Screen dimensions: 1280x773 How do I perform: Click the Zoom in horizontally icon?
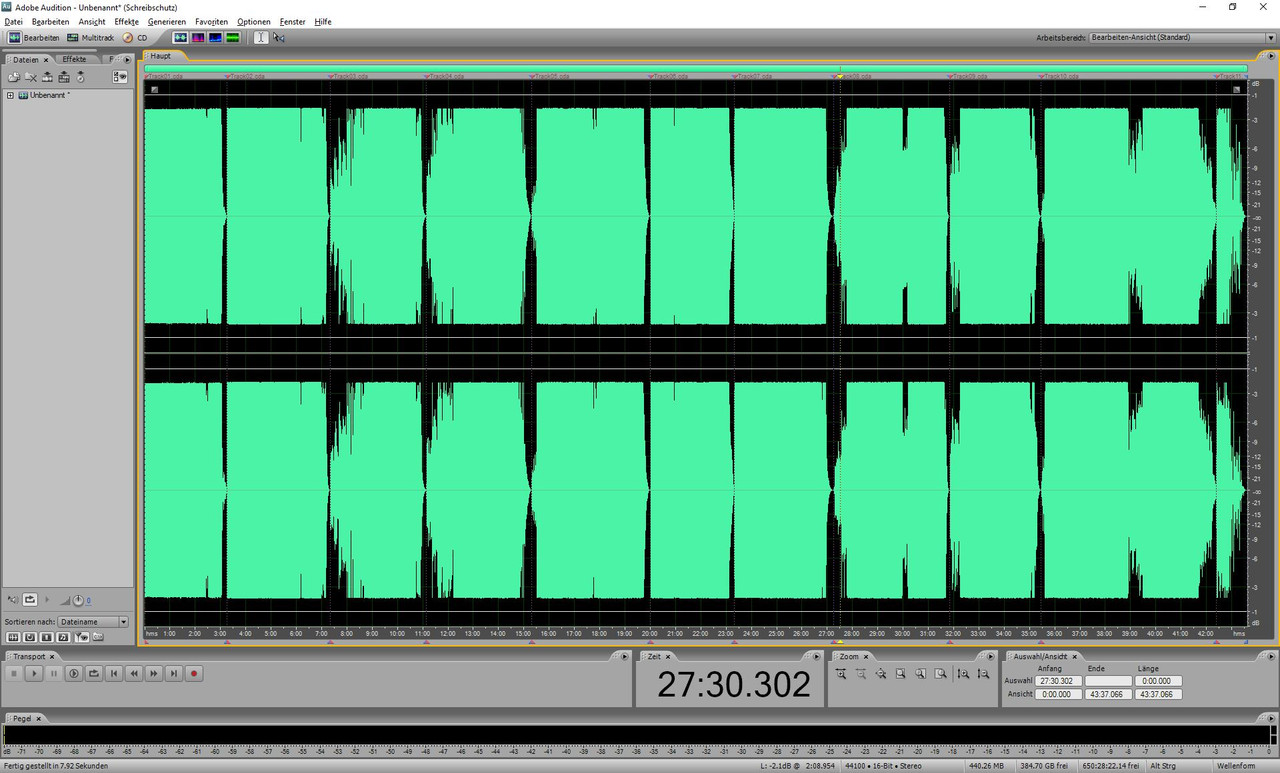(x=841, y=673)
